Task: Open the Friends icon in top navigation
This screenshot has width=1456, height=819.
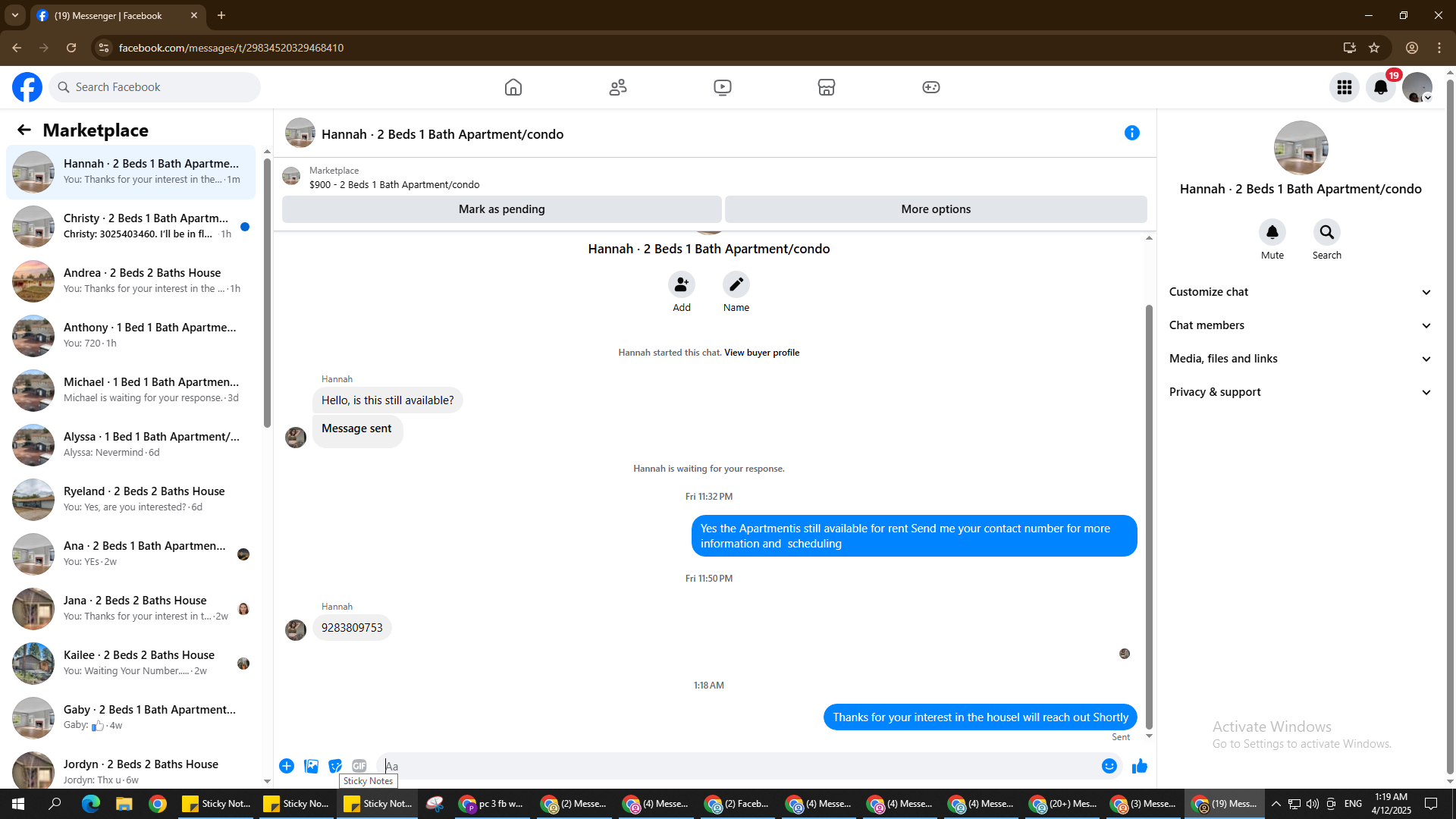Action: 618,87
